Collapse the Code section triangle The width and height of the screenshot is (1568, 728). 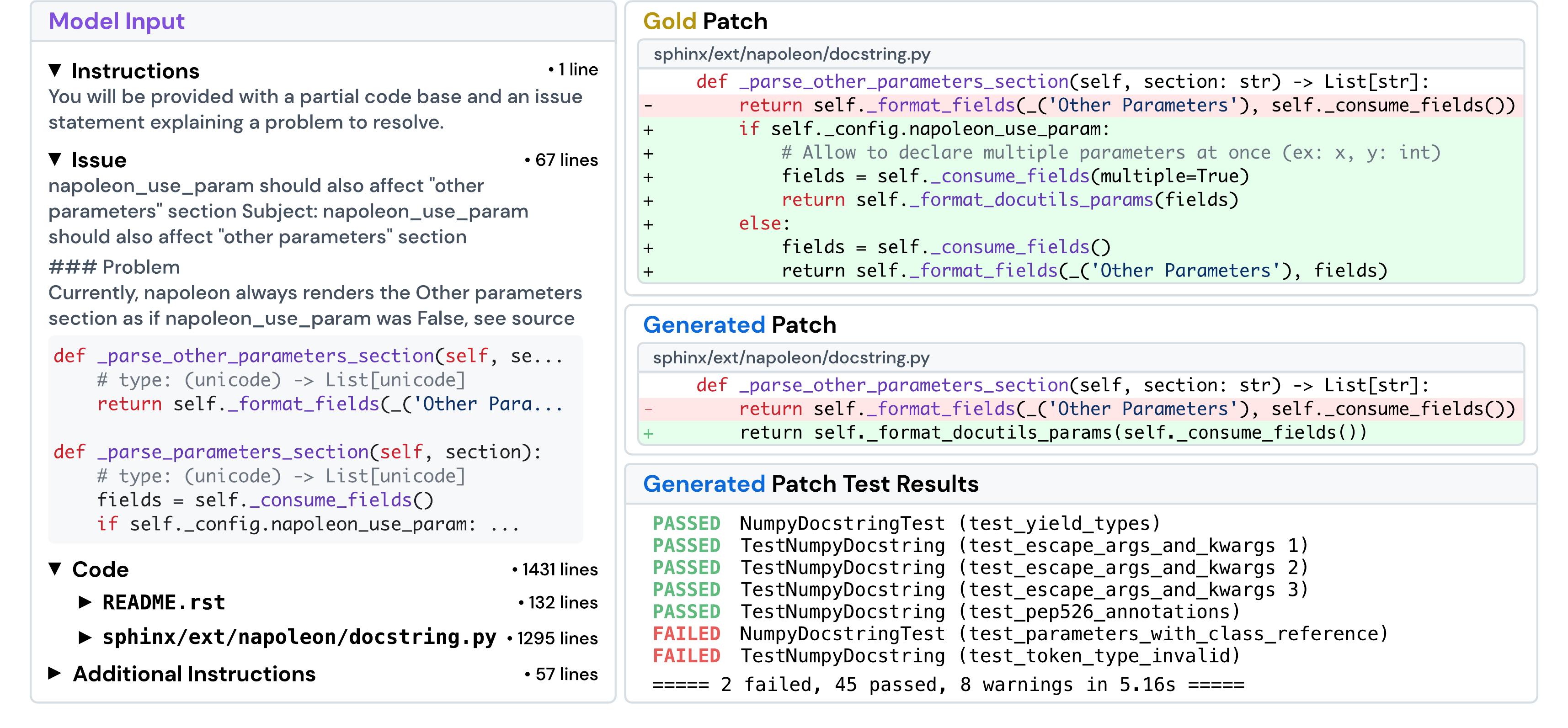pyautogui.click(x=55, y=569)
